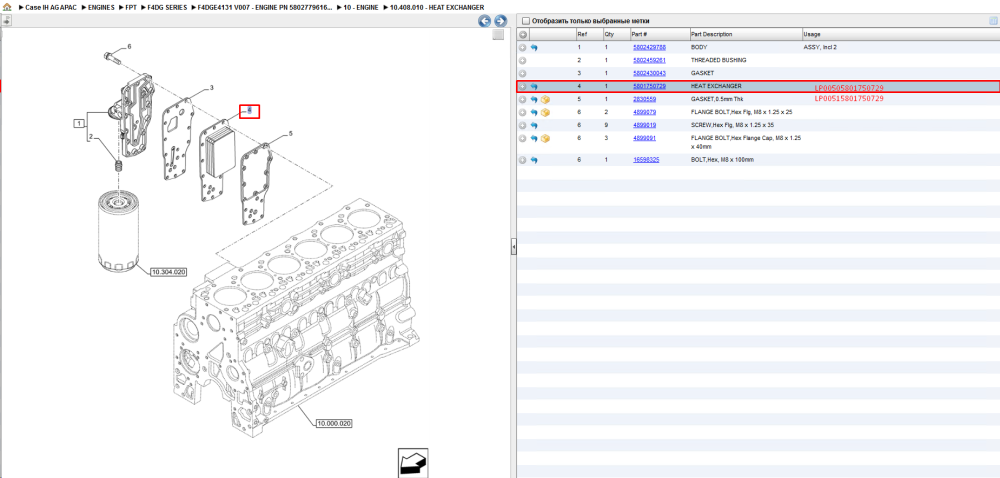Click the blue arrow icon on BODY row

click(x=534, y=48)
